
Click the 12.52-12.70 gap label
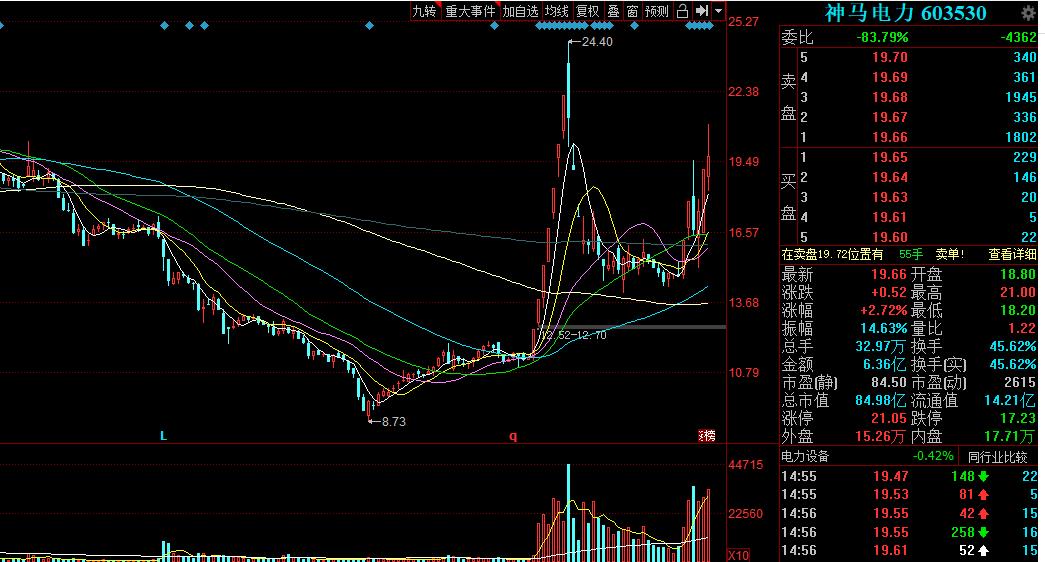pyautogui.click(x=573, y=335)
